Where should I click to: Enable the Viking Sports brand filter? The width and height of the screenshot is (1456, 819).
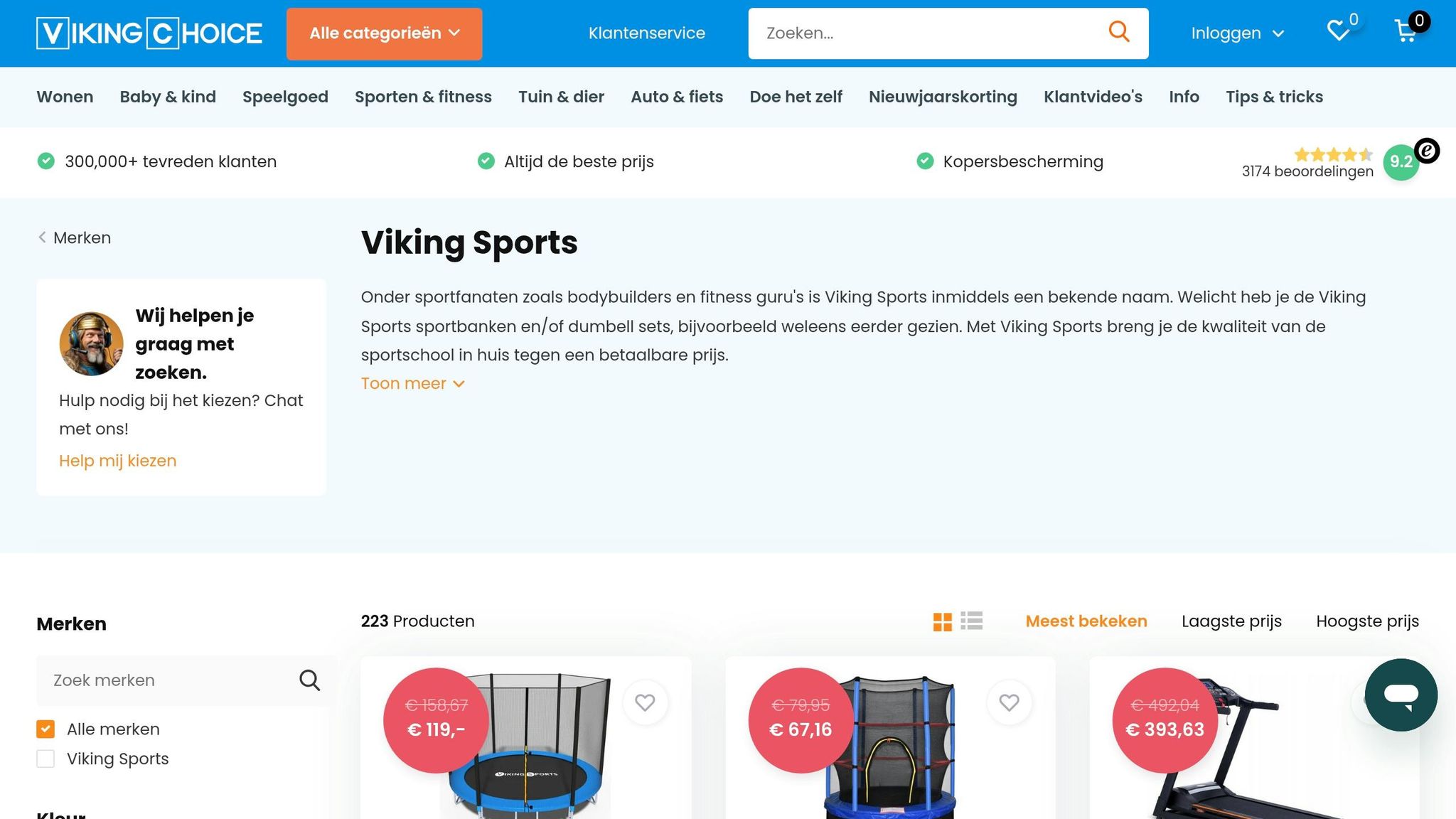pyautogui.click(x=45, y=759)
